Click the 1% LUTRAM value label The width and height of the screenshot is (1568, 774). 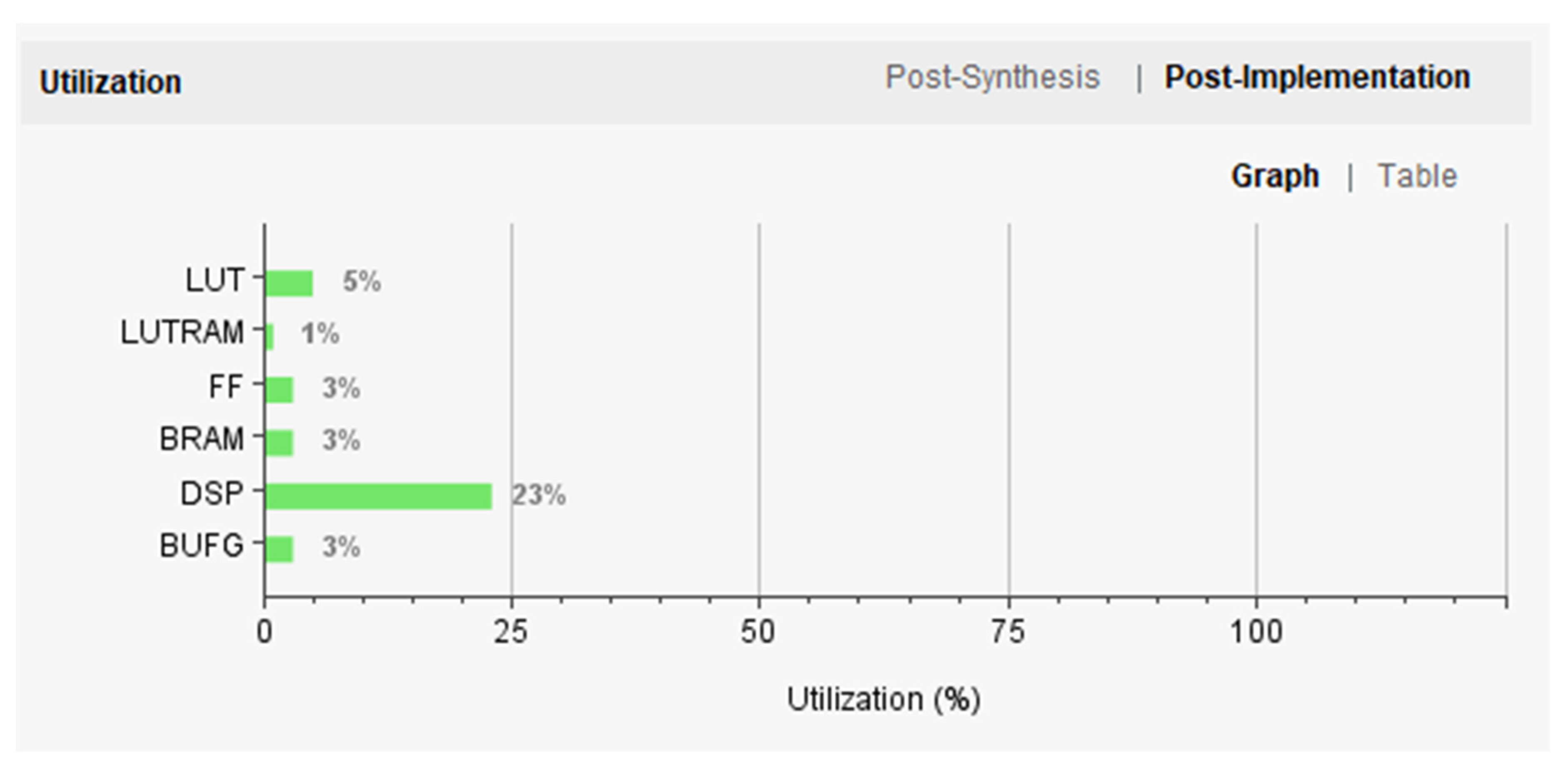click(320, 333)
